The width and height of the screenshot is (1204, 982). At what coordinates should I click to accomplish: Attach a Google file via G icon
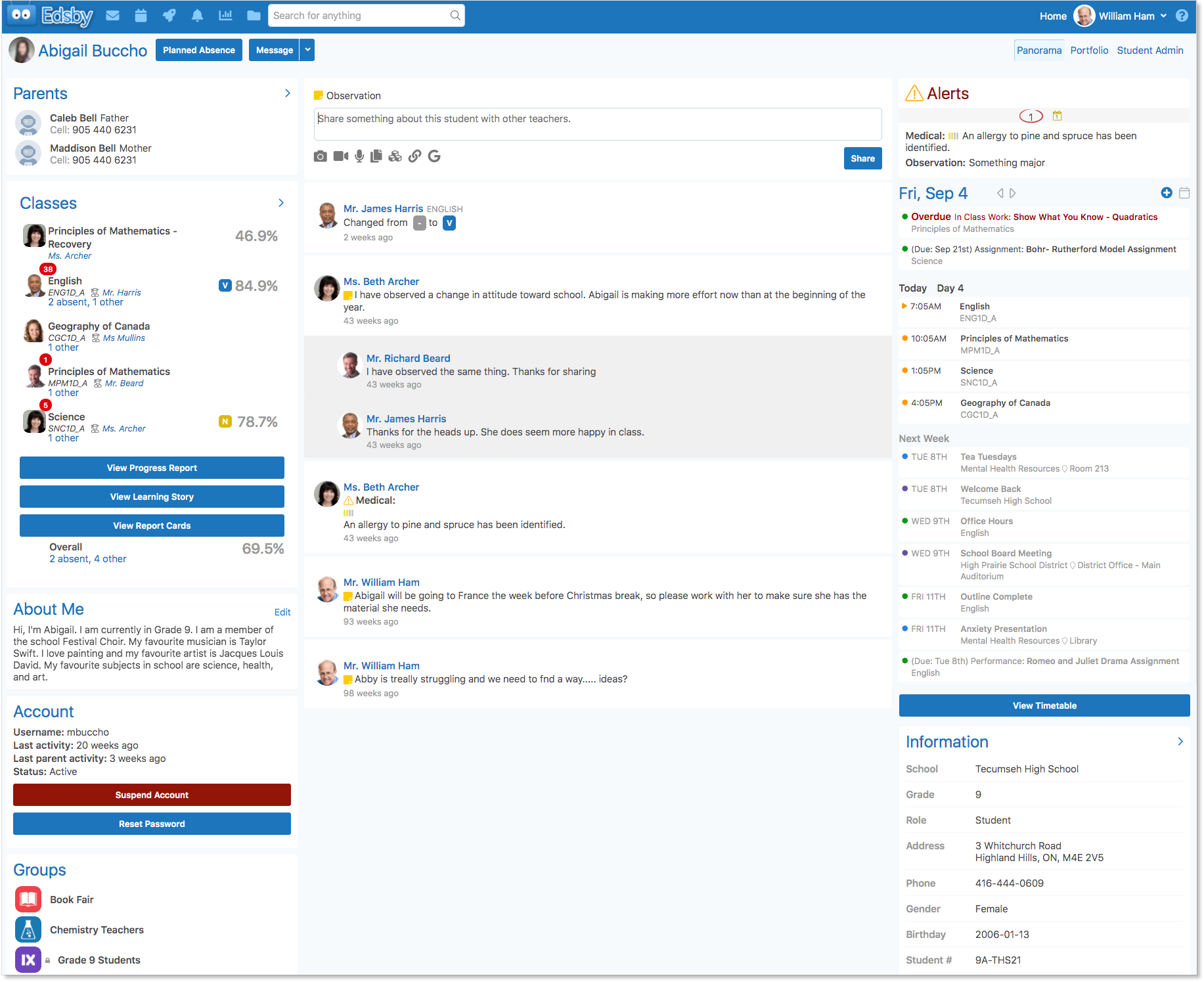[x=434, y=156]
